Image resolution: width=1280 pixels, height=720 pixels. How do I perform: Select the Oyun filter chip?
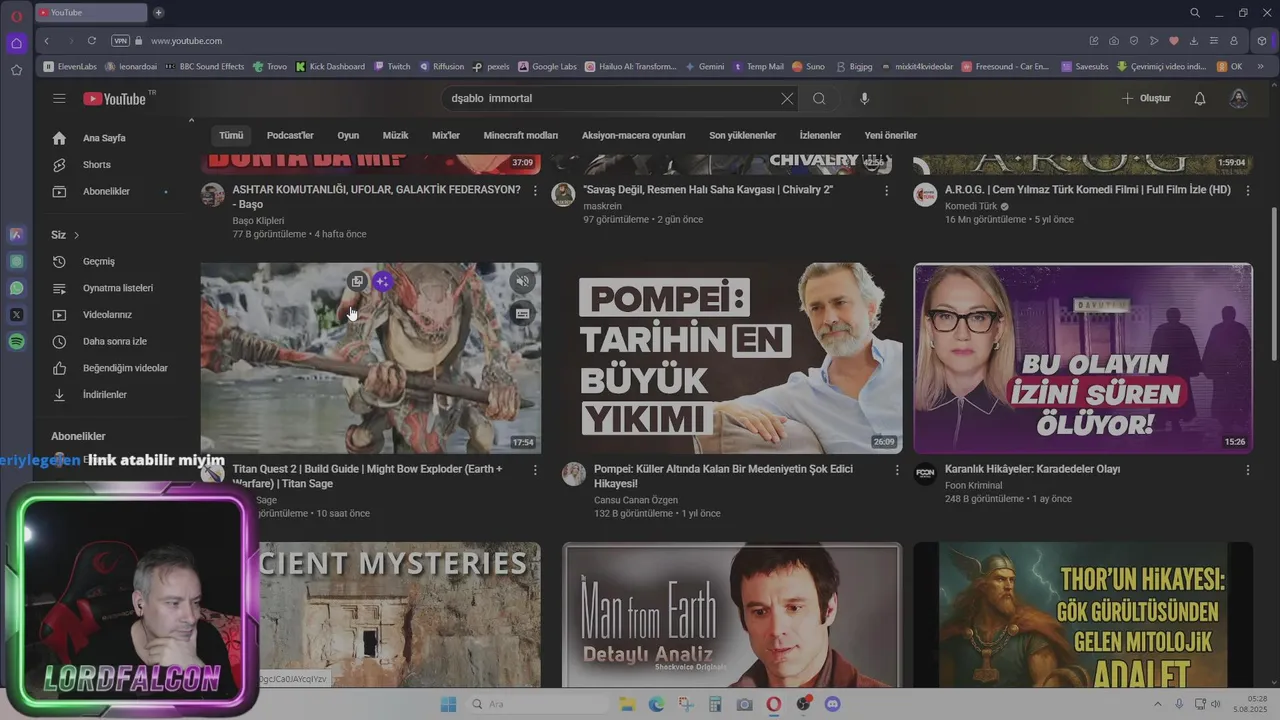pos(348,135)
